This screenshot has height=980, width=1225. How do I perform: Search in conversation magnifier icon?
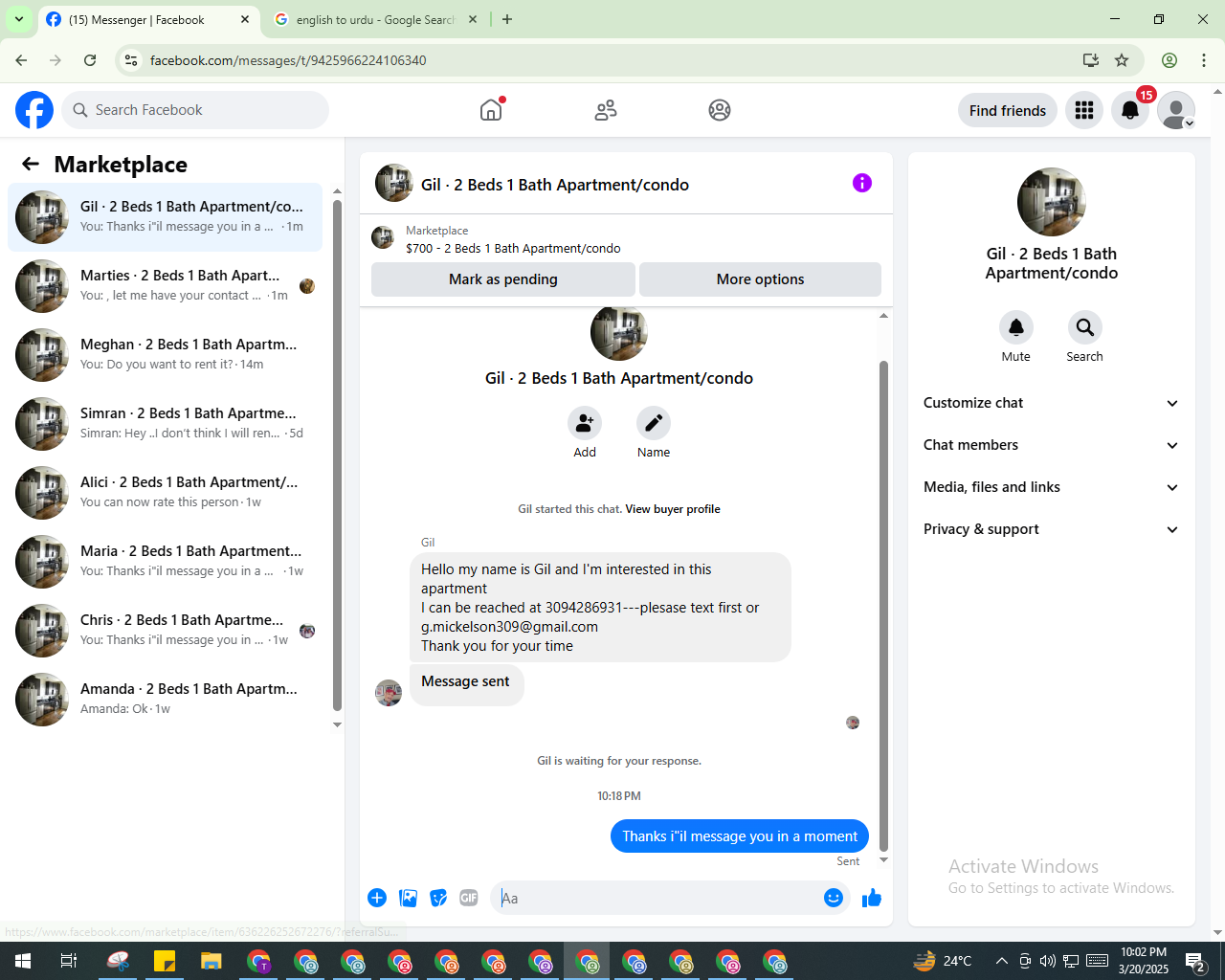click(1085, 327)
